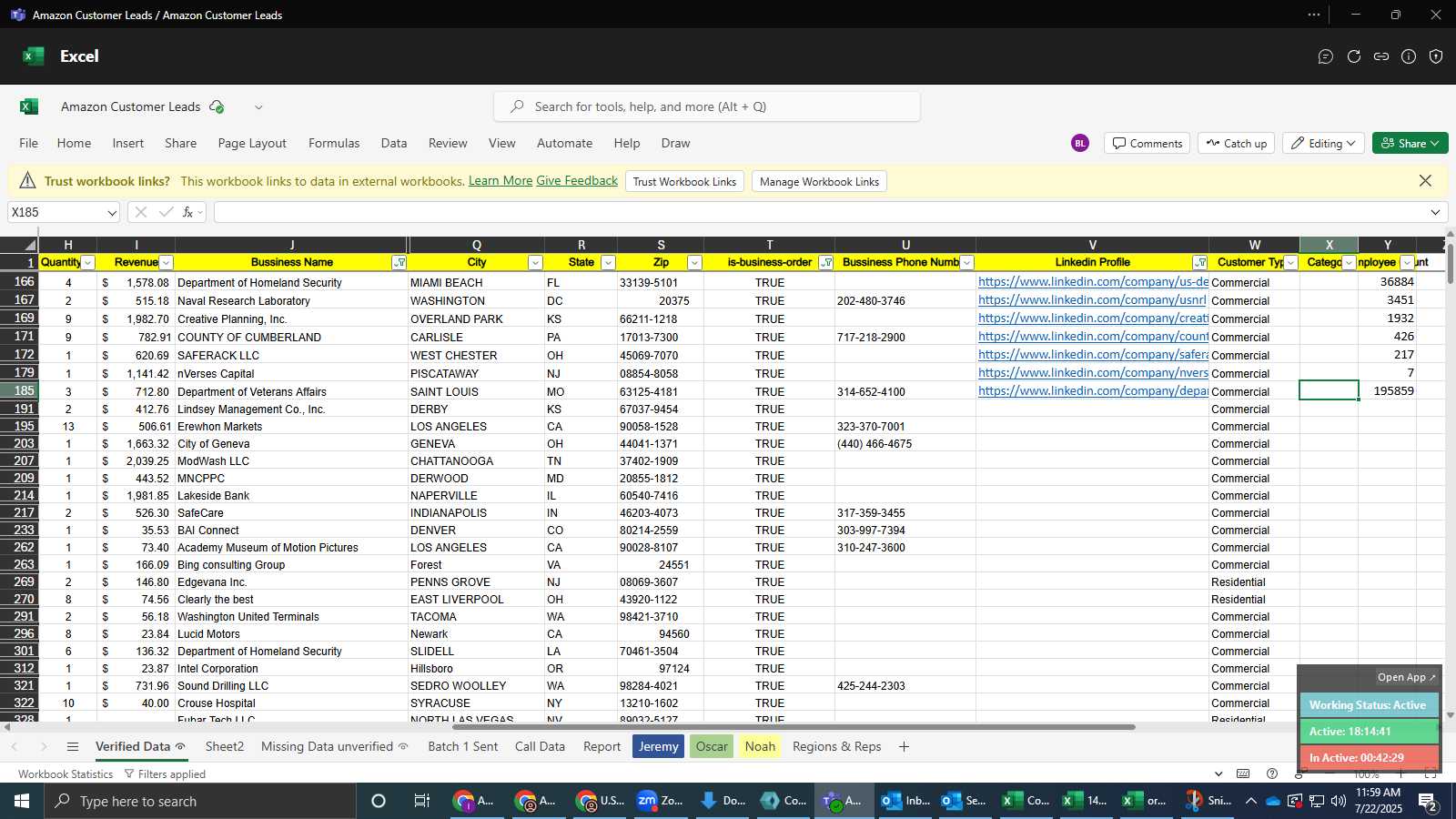Open Task View in the taskbar
This screenshot has width=1456, height=819.
(x=421, y=801)
